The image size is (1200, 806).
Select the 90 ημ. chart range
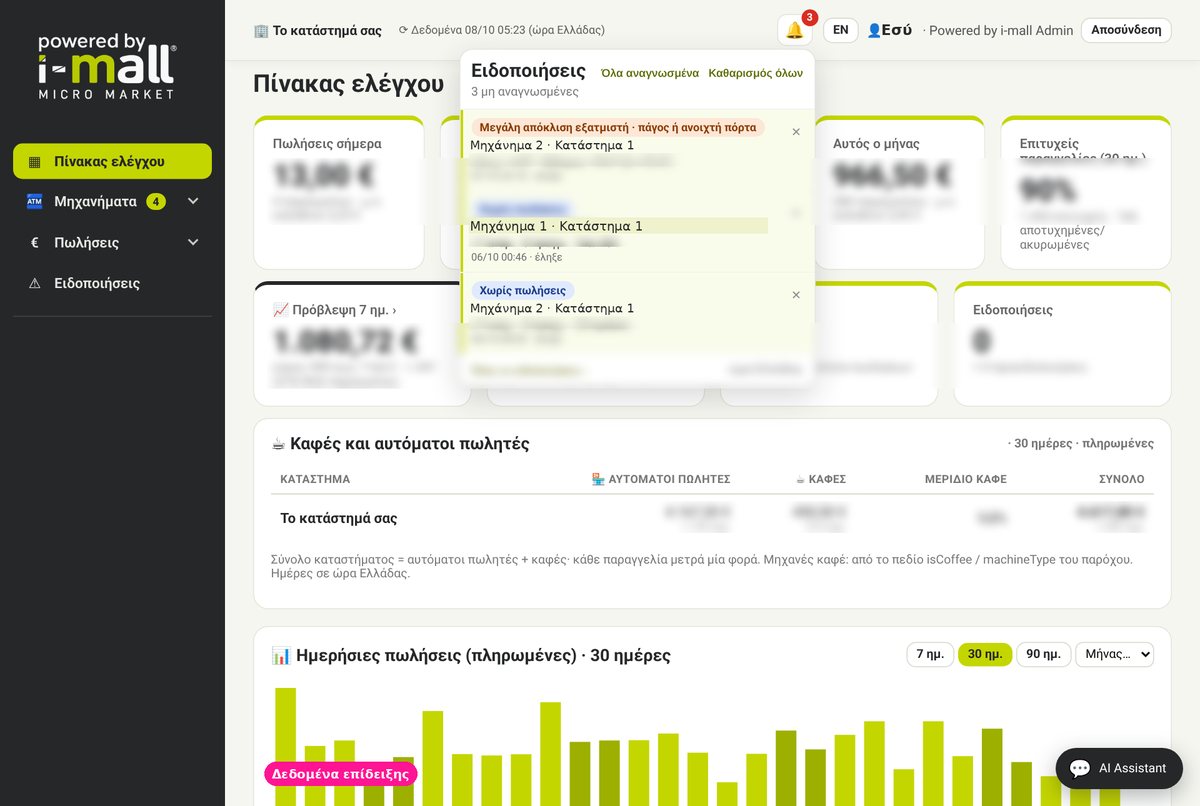(x=1043, y=654)
